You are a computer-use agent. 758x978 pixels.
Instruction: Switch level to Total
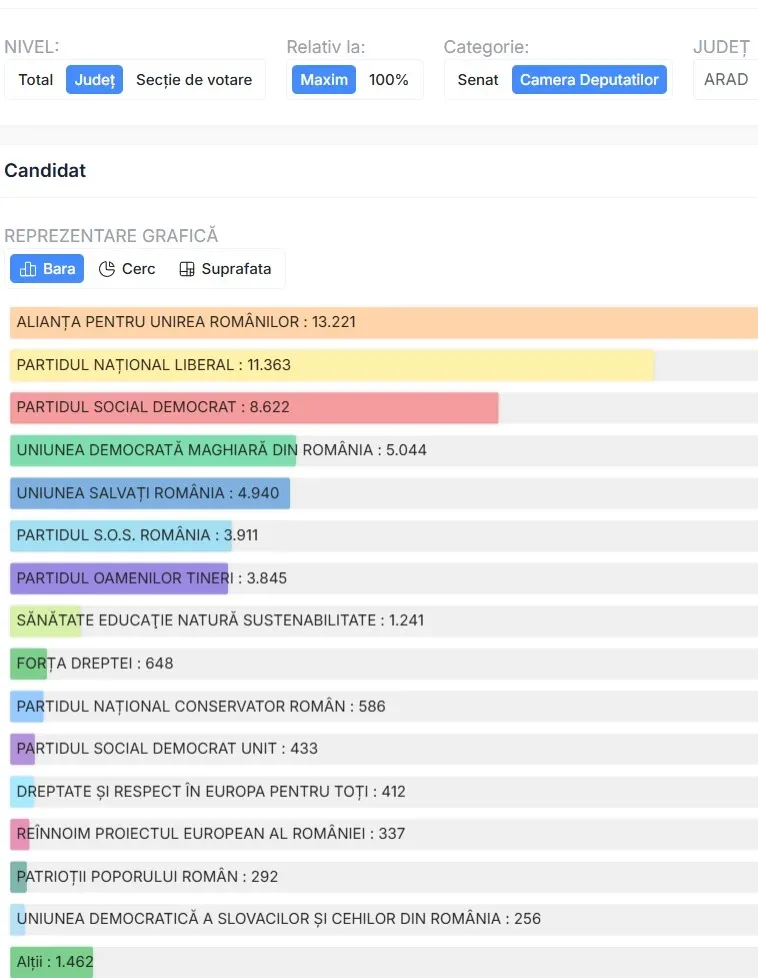36,80
